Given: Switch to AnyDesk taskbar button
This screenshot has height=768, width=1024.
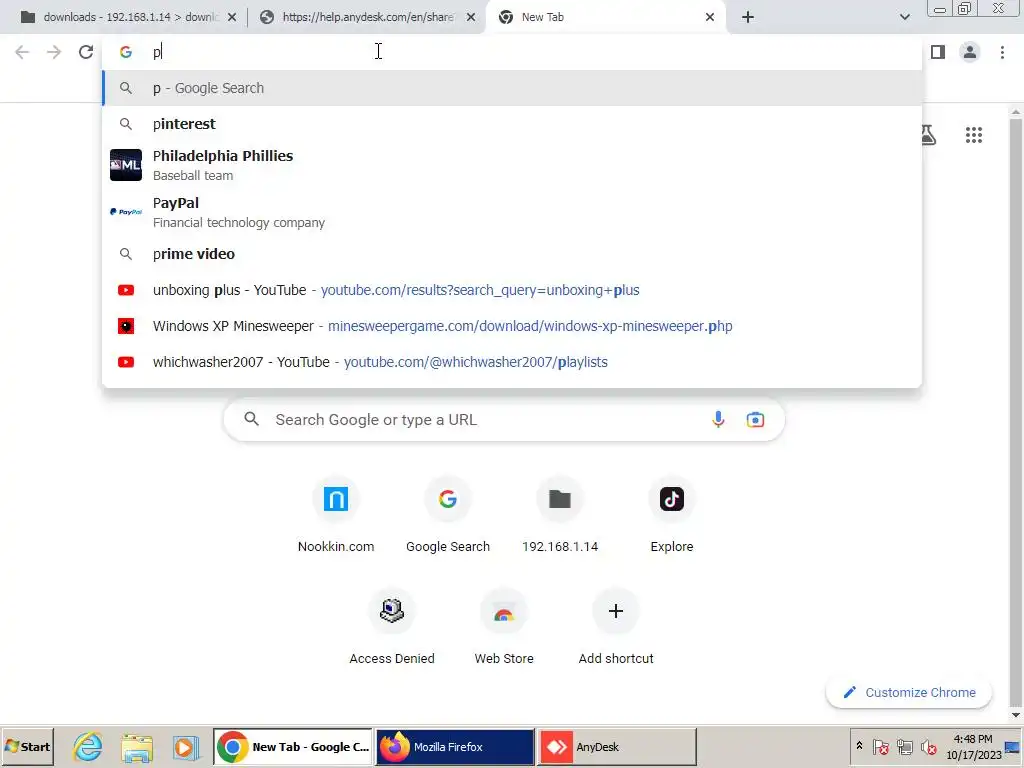Looking at the screenshot, I should [617, 747].
